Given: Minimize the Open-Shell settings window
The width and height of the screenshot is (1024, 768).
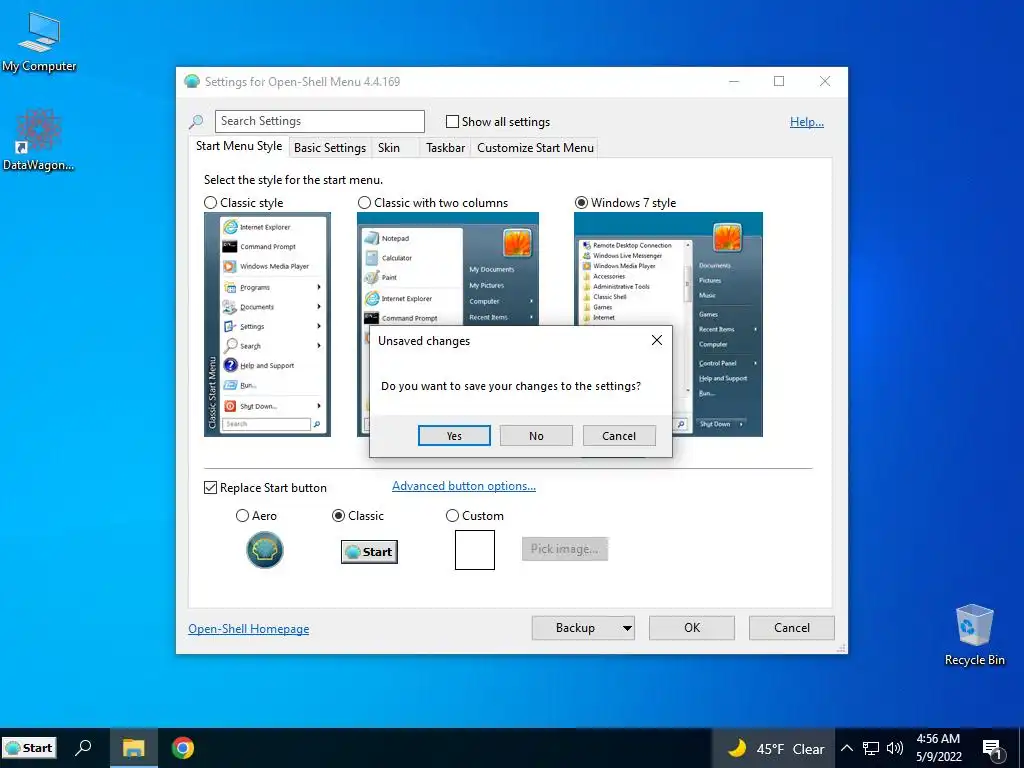Looking at the screenshot, I should click(x=734, y=82).
